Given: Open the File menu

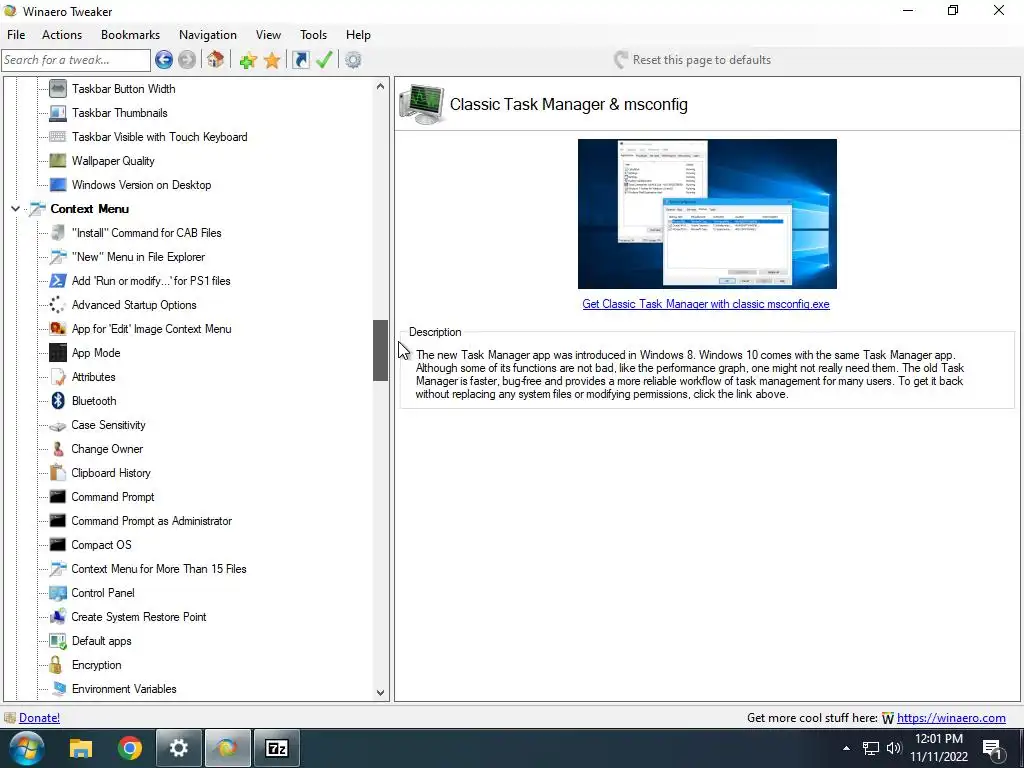Looking at the screenshot, I should [16, 35].
